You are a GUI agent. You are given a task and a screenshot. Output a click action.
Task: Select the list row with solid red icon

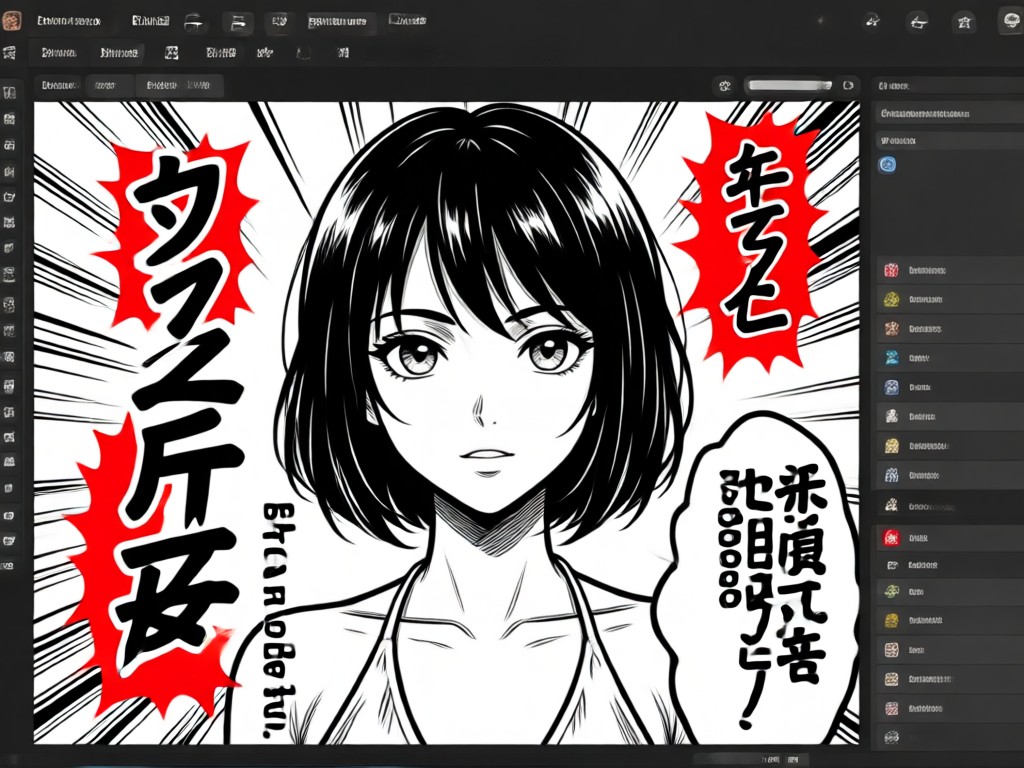[x=949, y=538]
